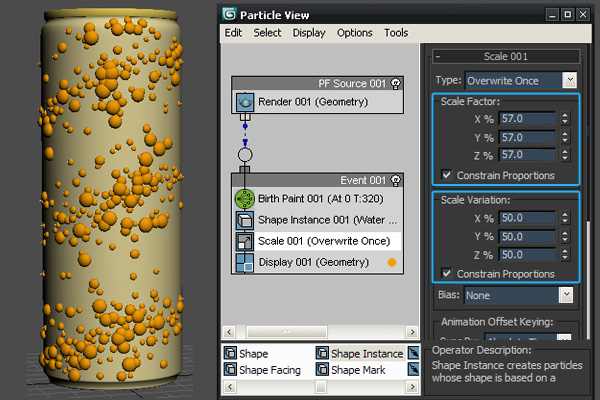Image resolution: width=600 pixels, height=400 pixels.
Task: Select the Birth Paint 001 operator icon
Action: click(x=244, y=199)
